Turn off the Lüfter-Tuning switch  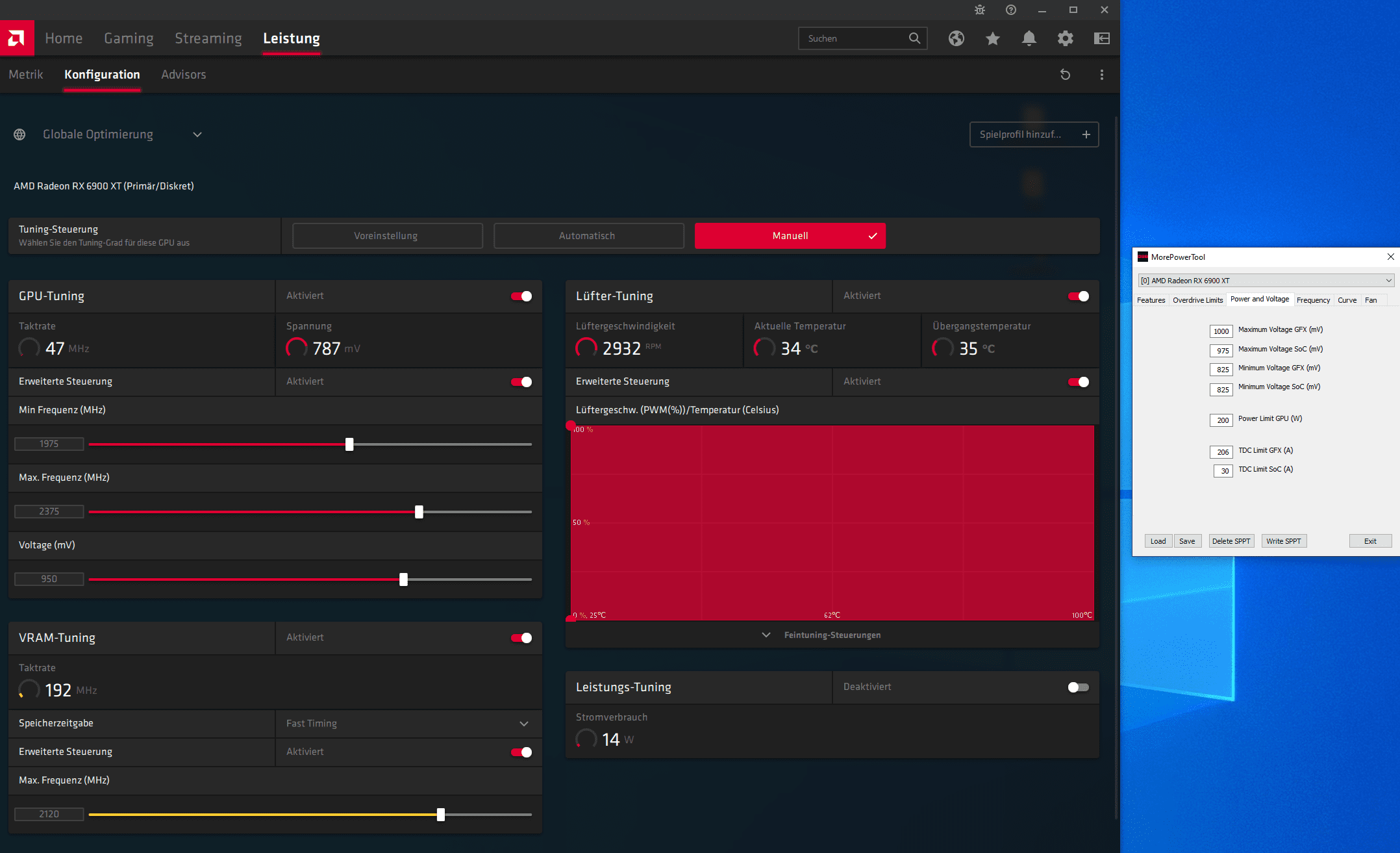(1078, 296)
